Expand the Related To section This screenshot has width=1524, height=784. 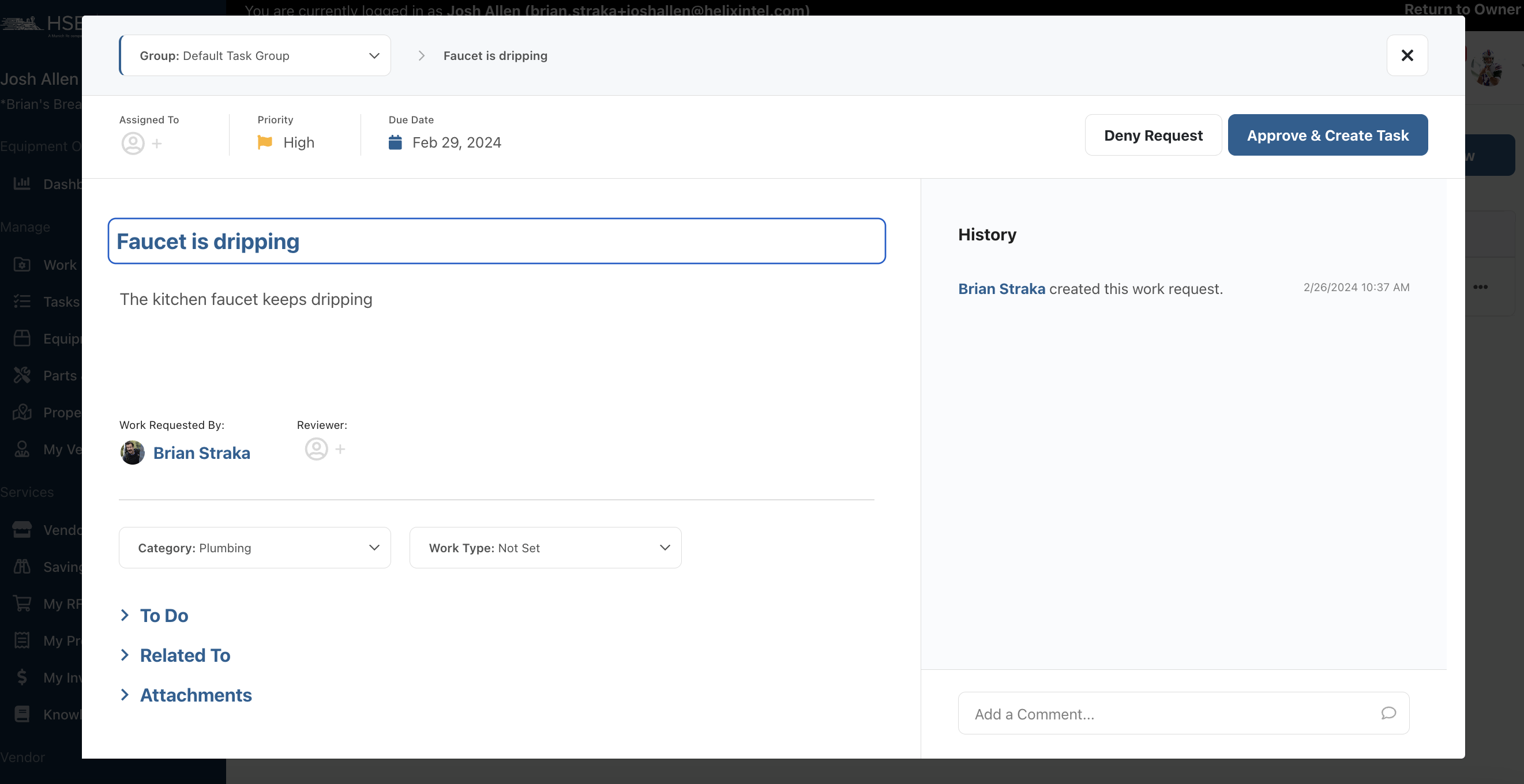click(175, 655)
